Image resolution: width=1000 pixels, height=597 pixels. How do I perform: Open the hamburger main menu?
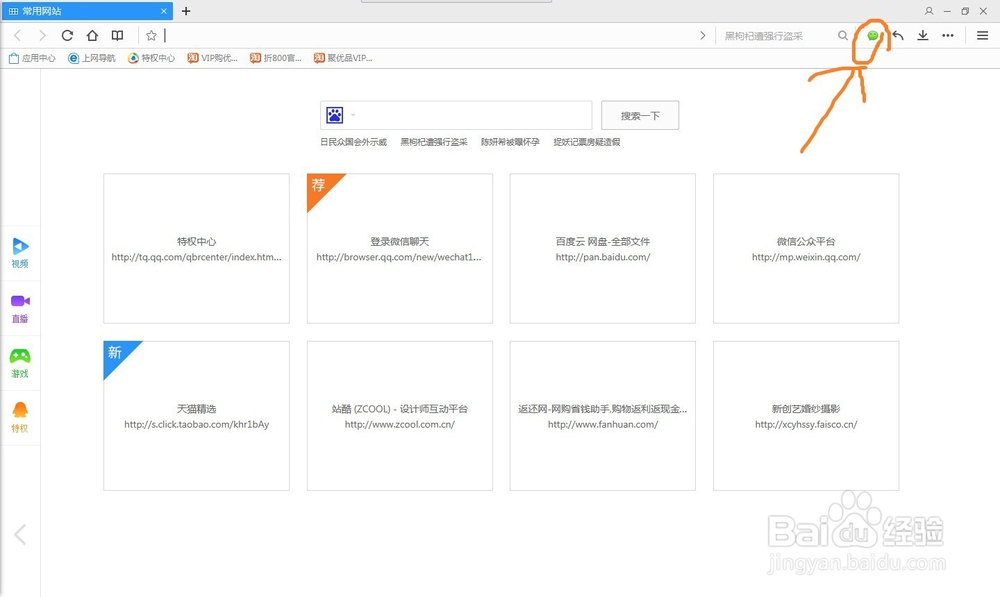982,36
